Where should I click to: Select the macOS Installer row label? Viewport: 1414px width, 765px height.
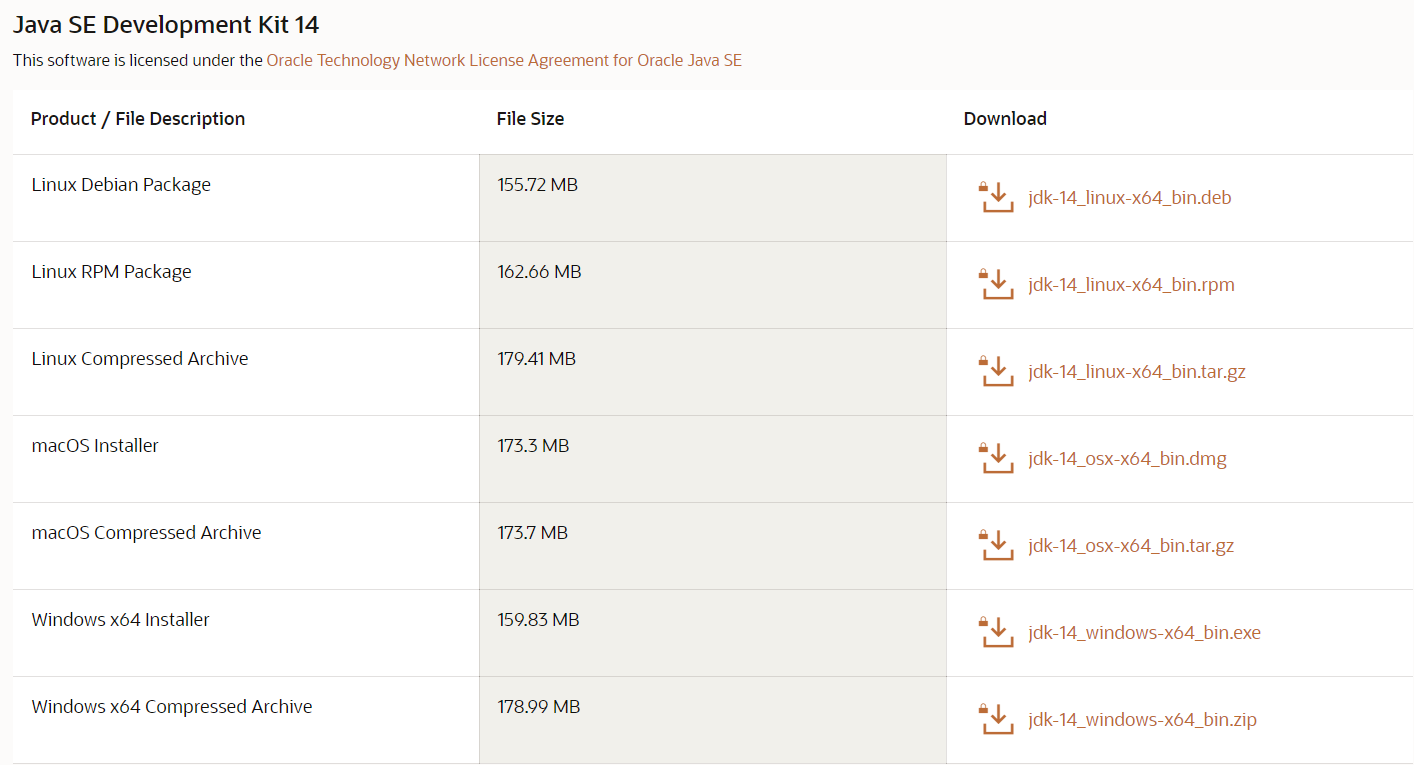(95, 446)
